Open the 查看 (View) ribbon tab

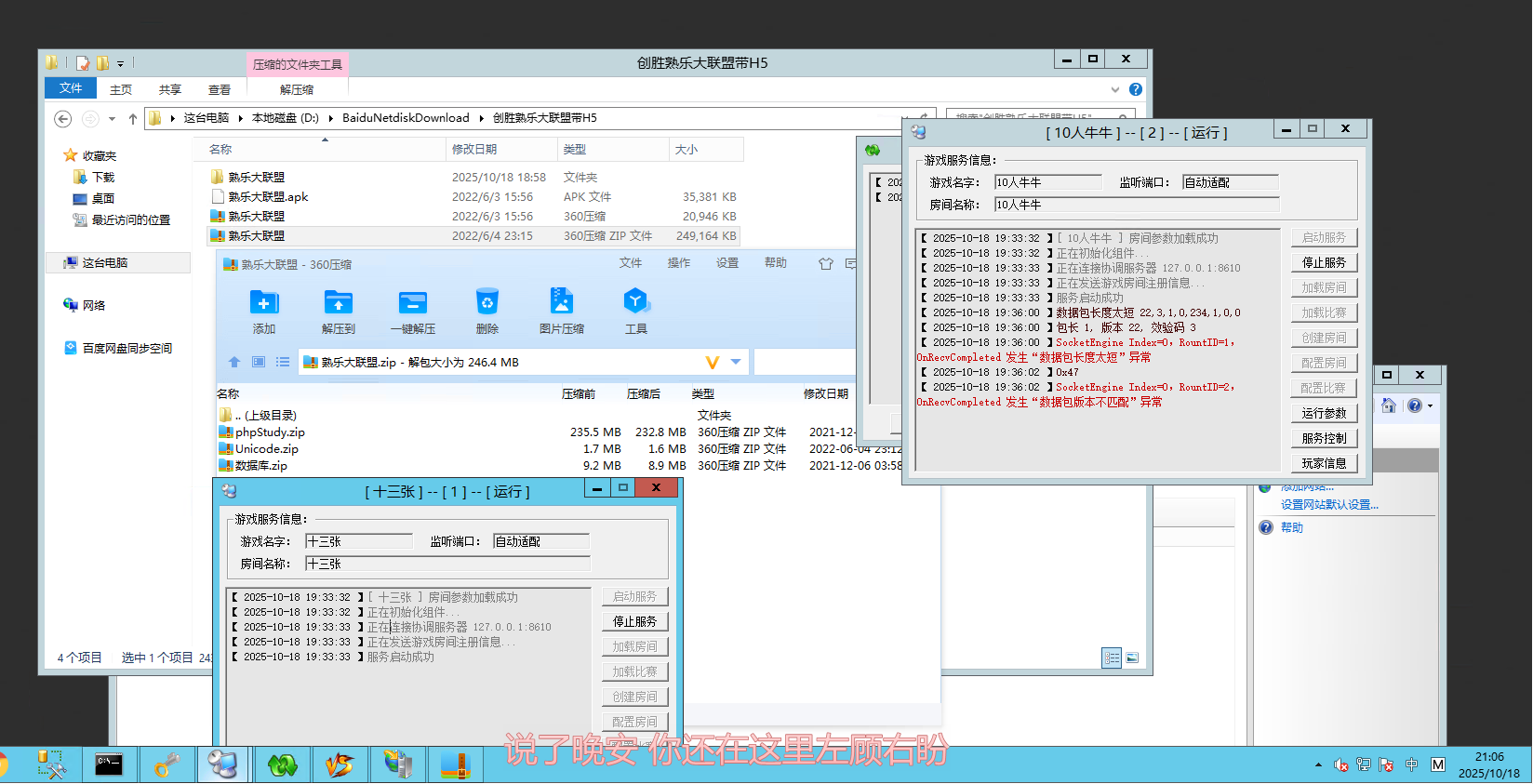click(x=220, y=90)
